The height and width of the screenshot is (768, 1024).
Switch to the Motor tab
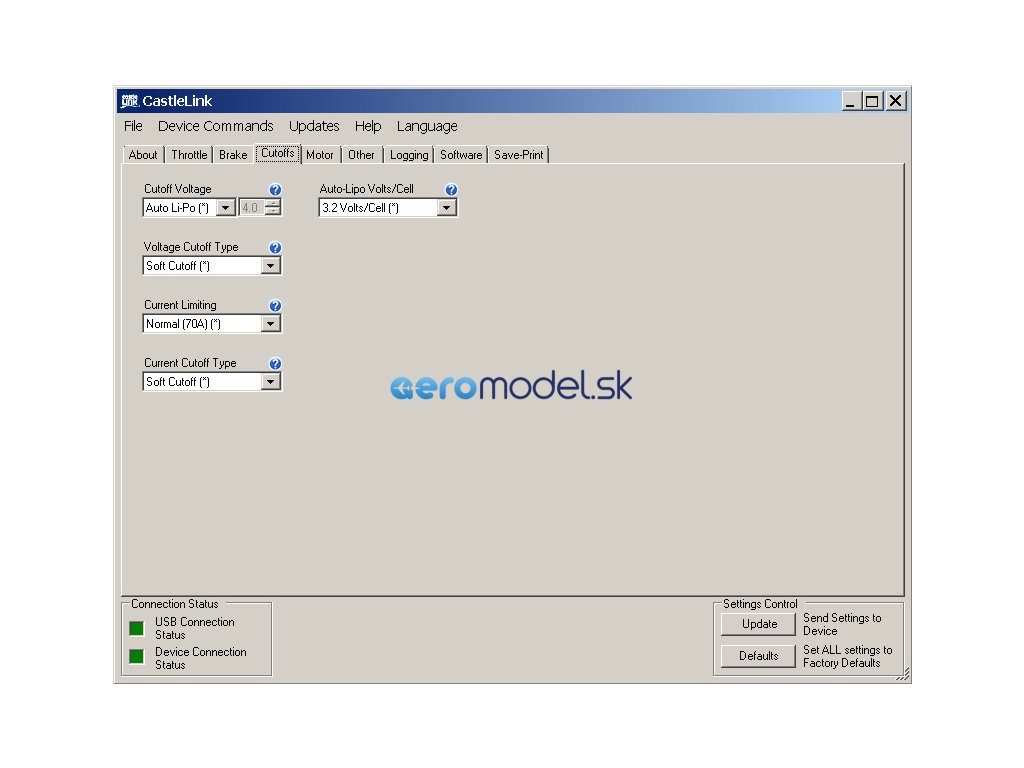(320, 155)
